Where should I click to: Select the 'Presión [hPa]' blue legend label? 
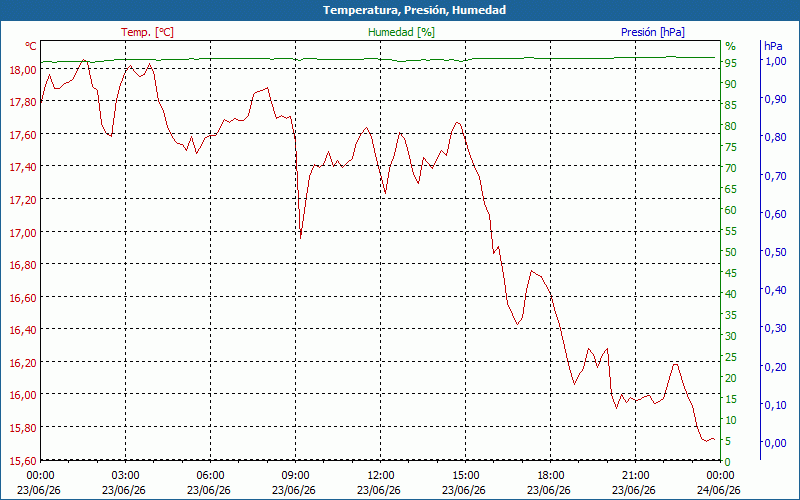point(653,32)
